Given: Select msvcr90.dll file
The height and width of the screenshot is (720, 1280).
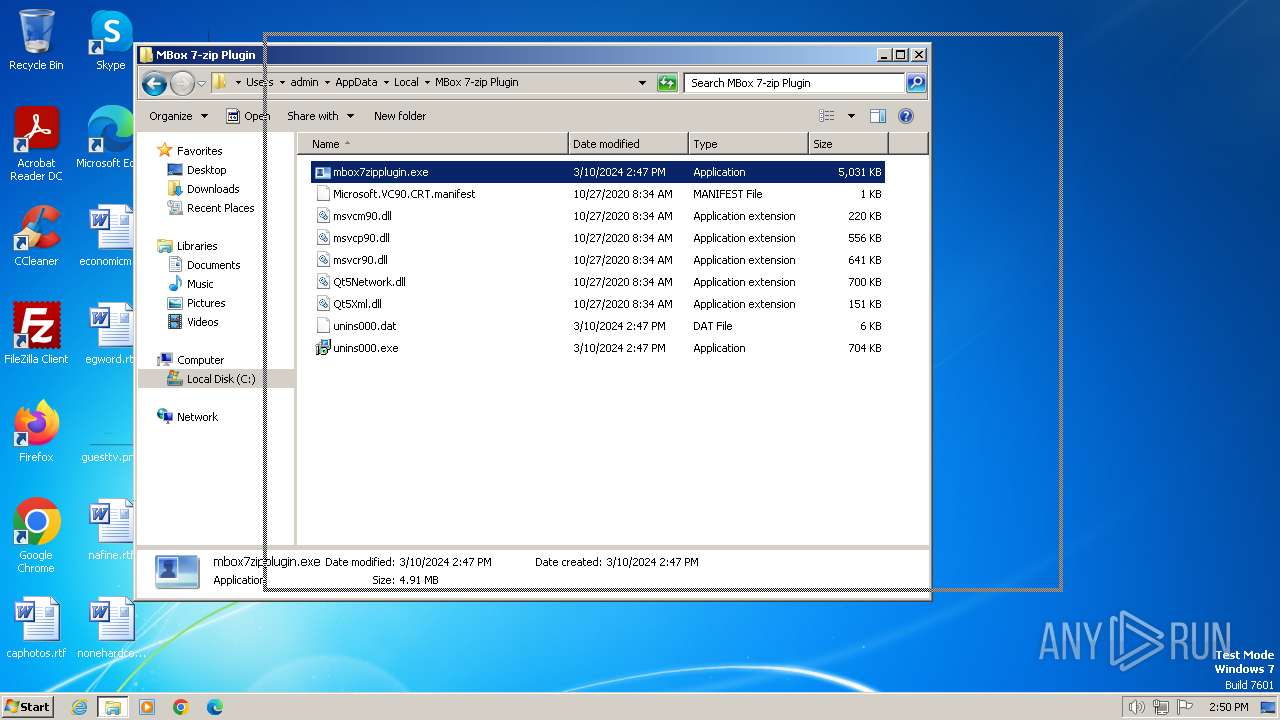Looking at the screenshot, I should [x=597, y=260].
